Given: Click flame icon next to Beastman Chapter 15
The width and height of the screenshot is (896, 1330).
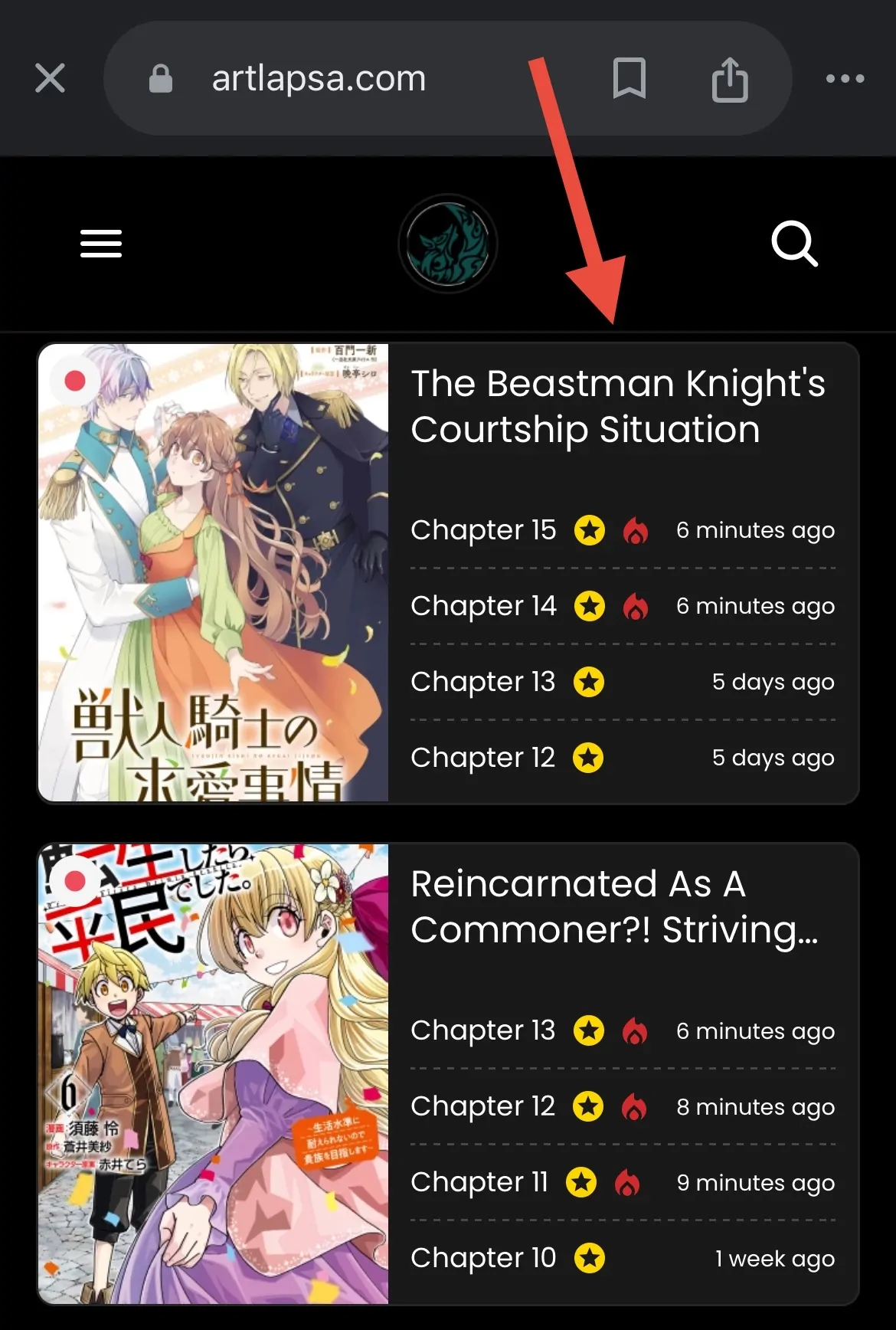Looking at the screenshot, I should tap(636, 530).
